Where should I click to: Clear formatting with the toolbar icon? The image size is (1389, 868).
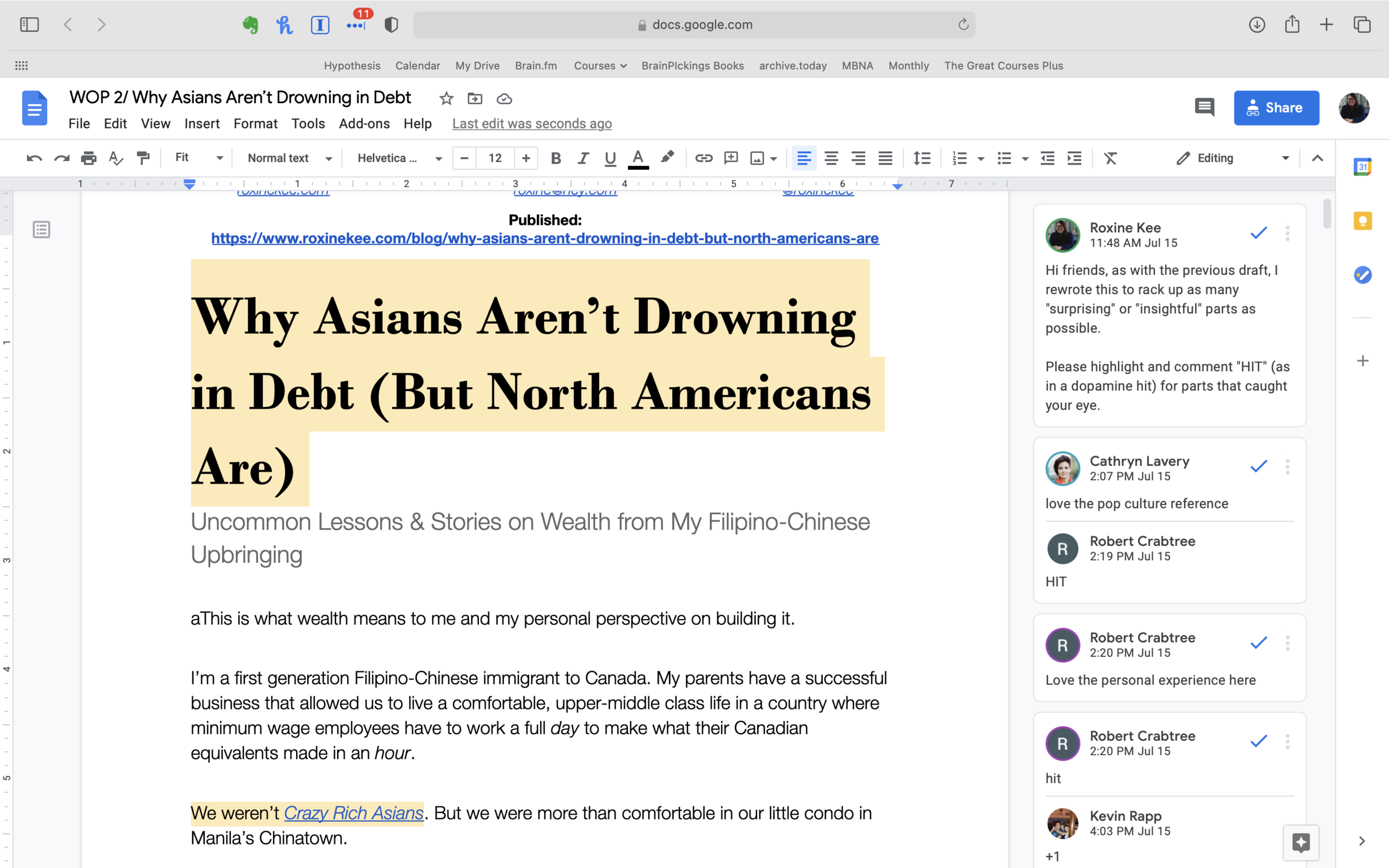tap(1110, 158)
